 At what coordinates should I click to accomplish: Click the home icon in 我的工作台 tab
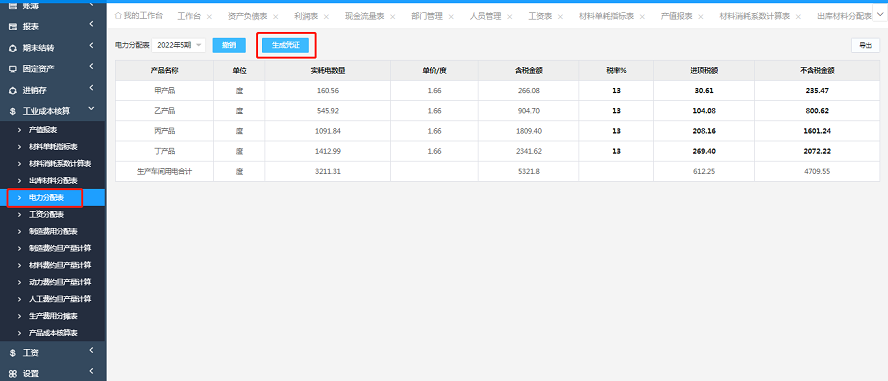click(118, 16)
